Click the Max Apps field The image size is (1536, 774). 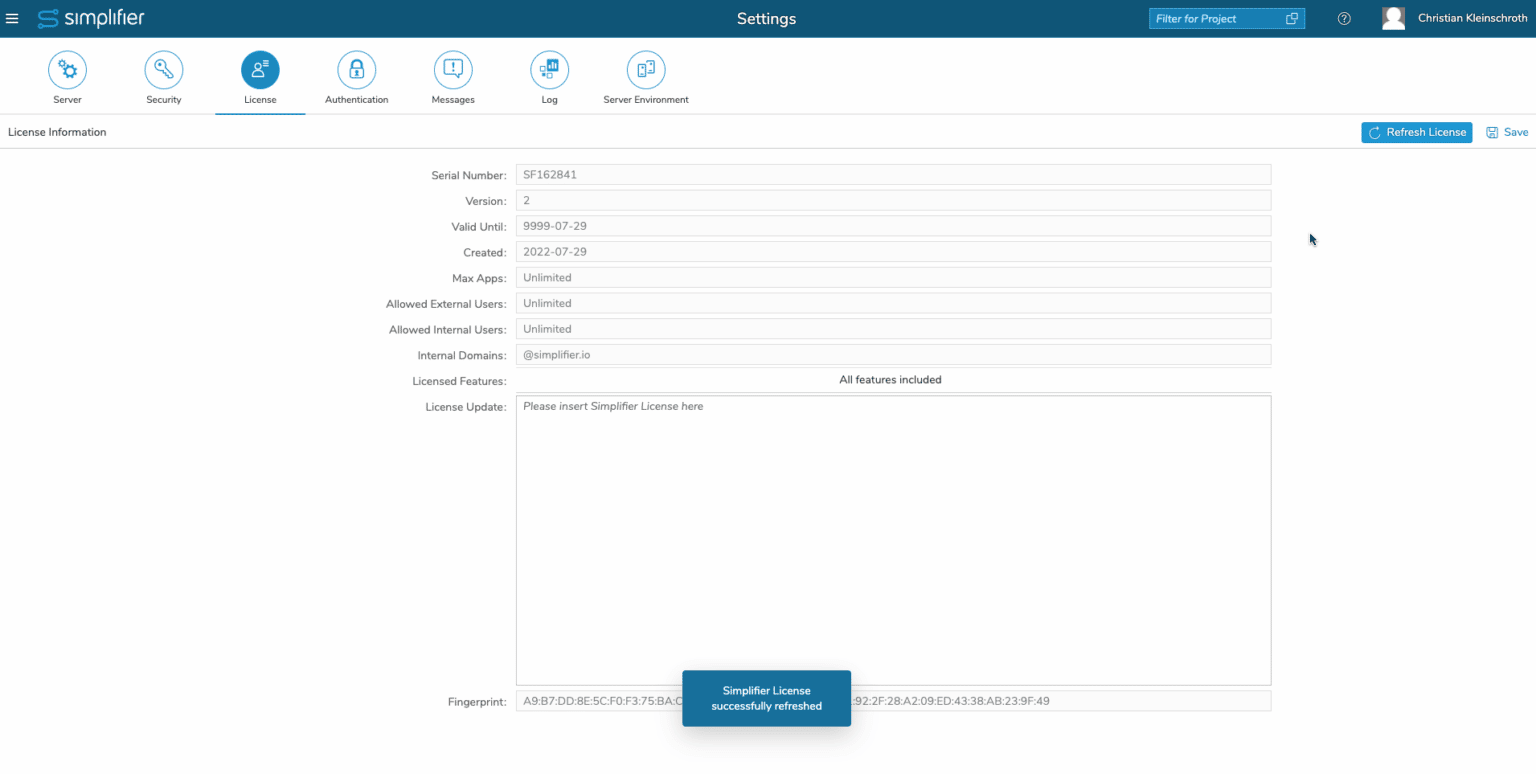[893, 277]
